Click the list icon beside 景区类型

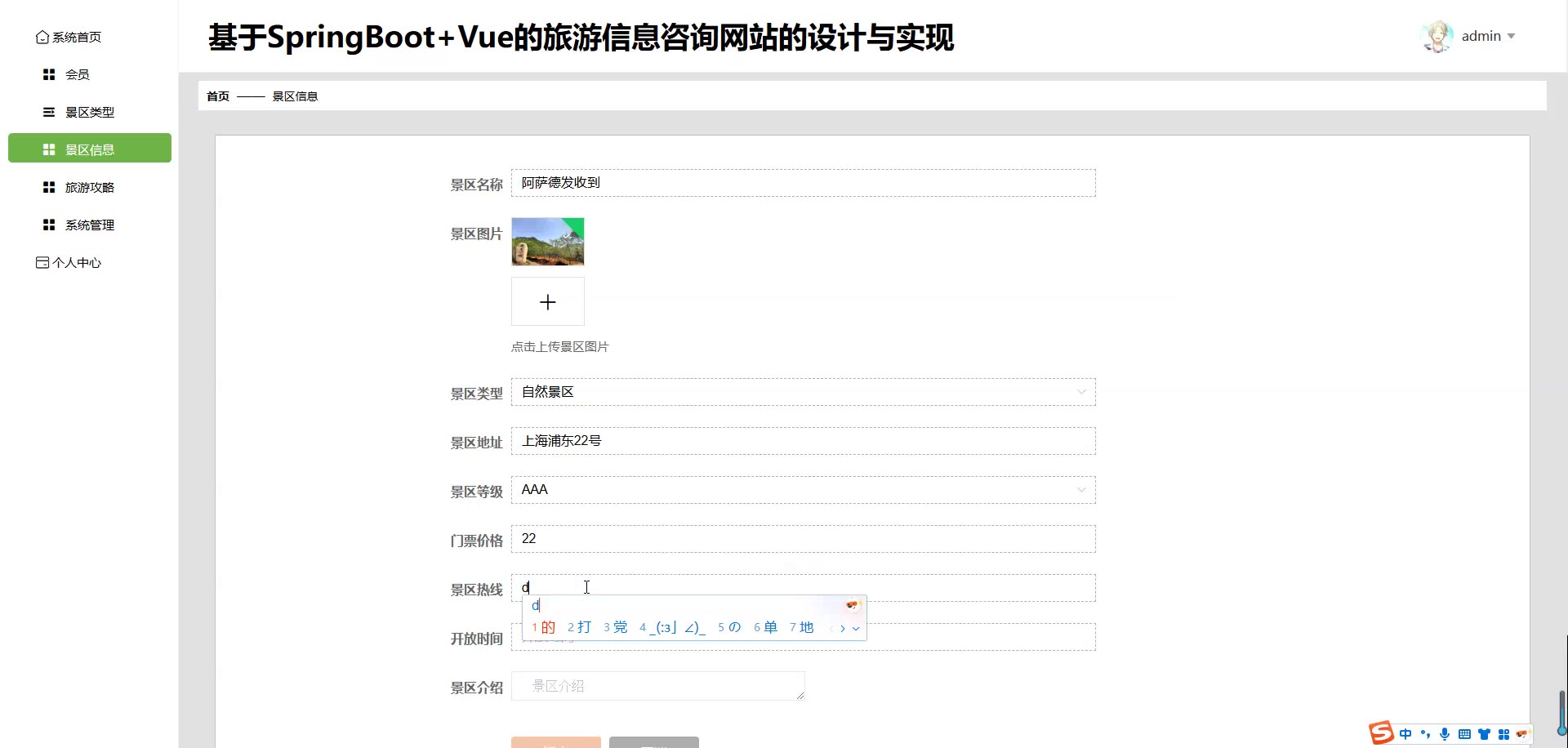click(49, 112)
